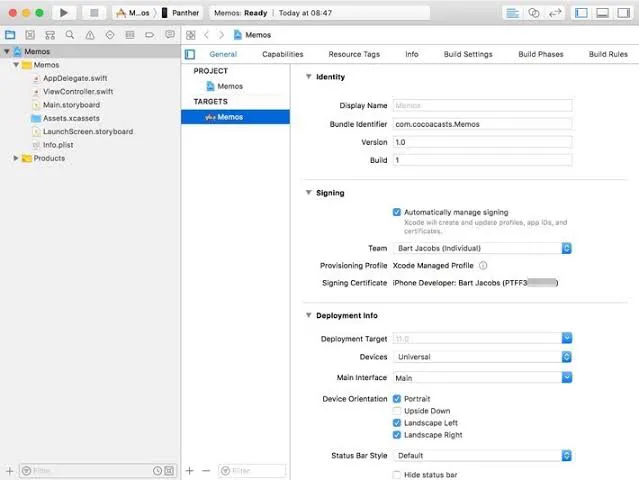Screen dimensions: 639x480
Task: Switch to the Capabilities tab
Action: pyautogui.click(x=283, y=54)
